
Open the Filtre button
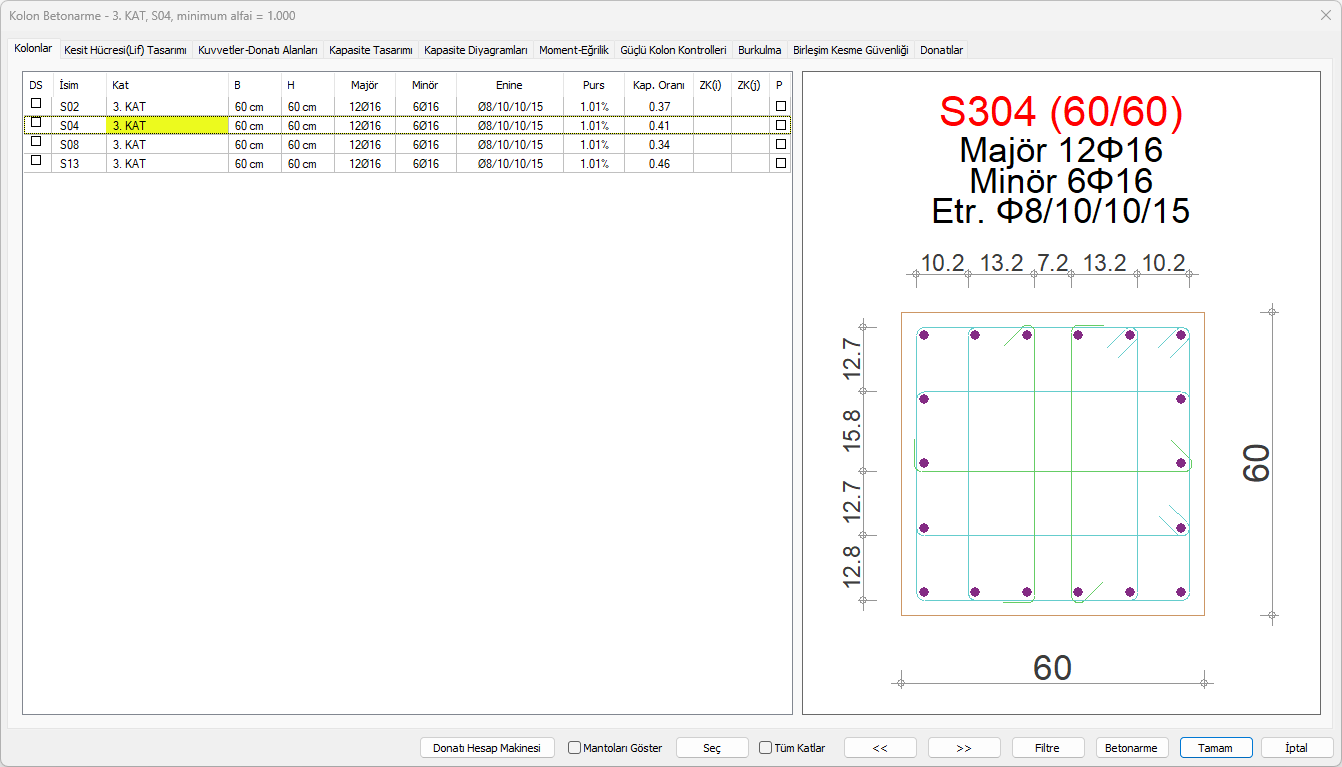[1047, 748]
